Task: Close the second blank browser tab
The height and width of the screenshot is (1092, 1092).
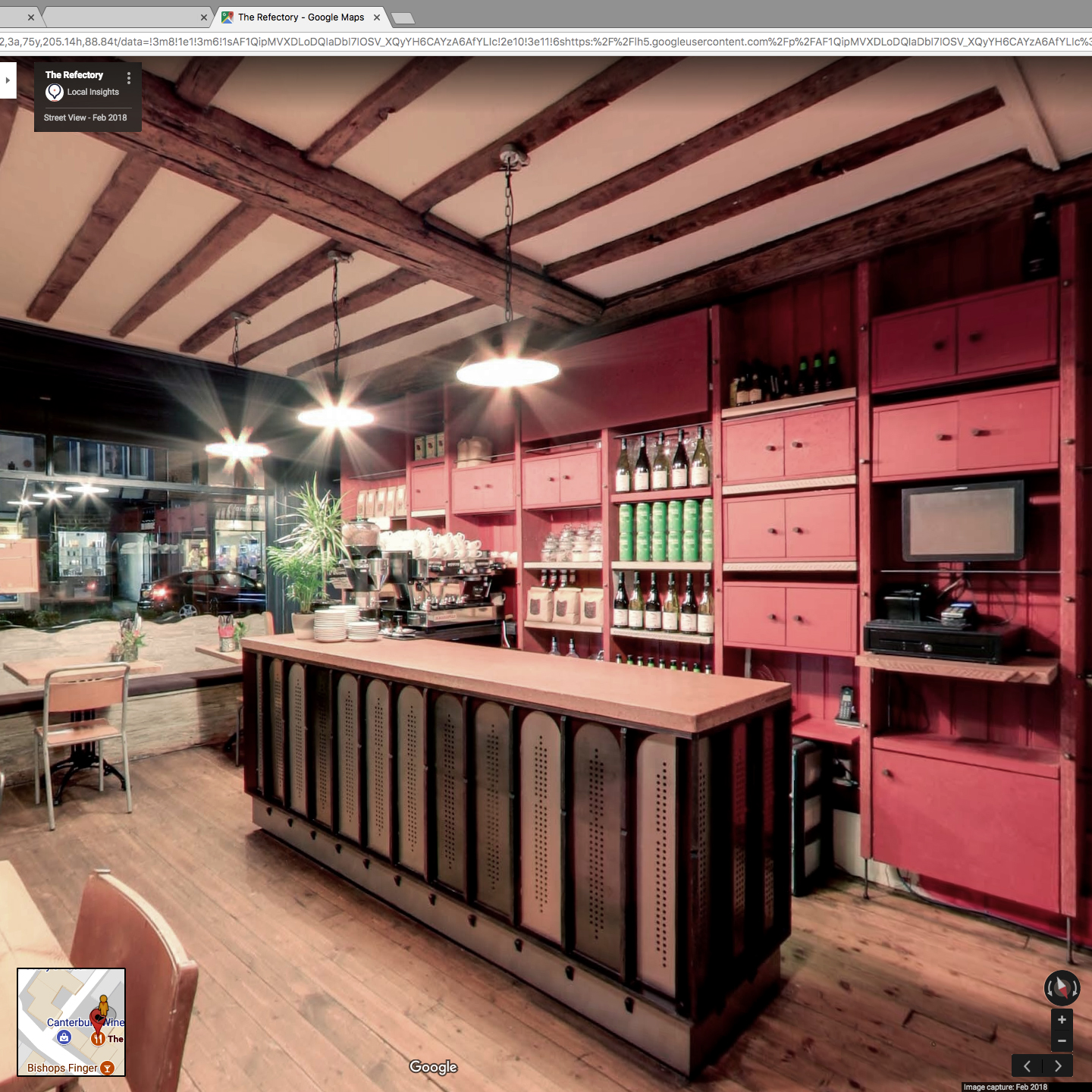Action: click(204, 17)
